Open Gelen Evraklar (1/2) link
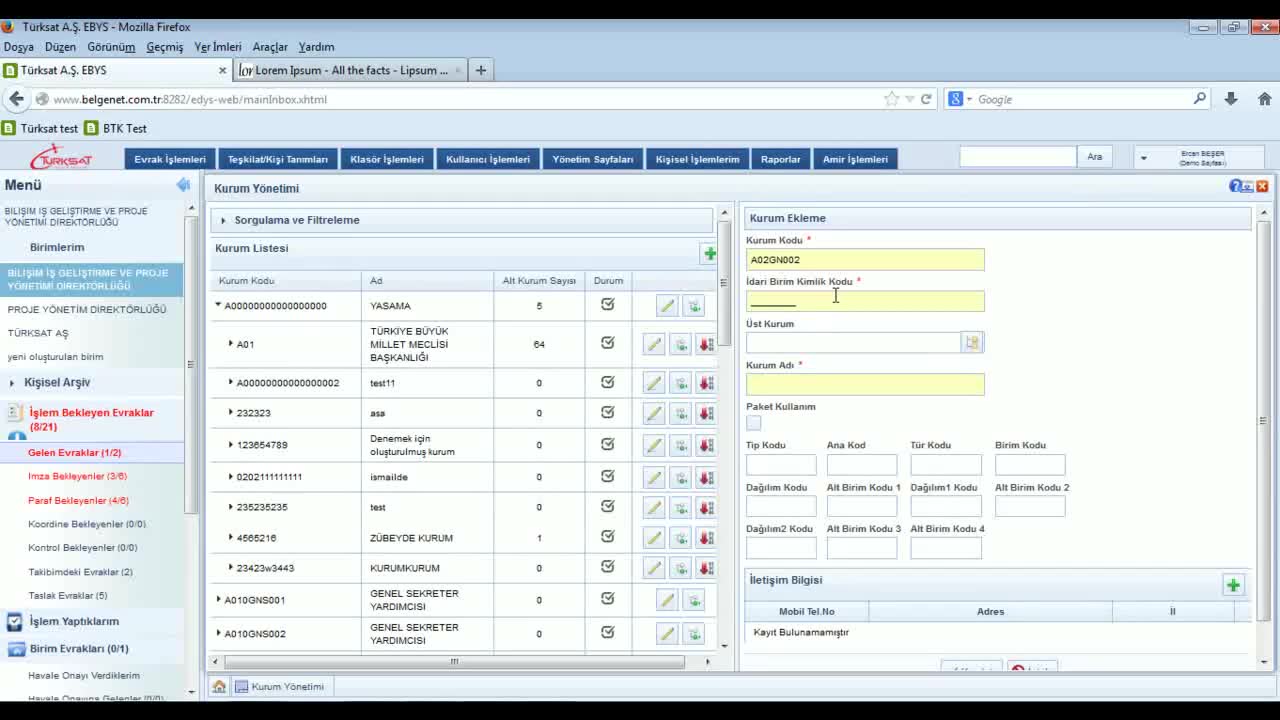 point(74,453)
